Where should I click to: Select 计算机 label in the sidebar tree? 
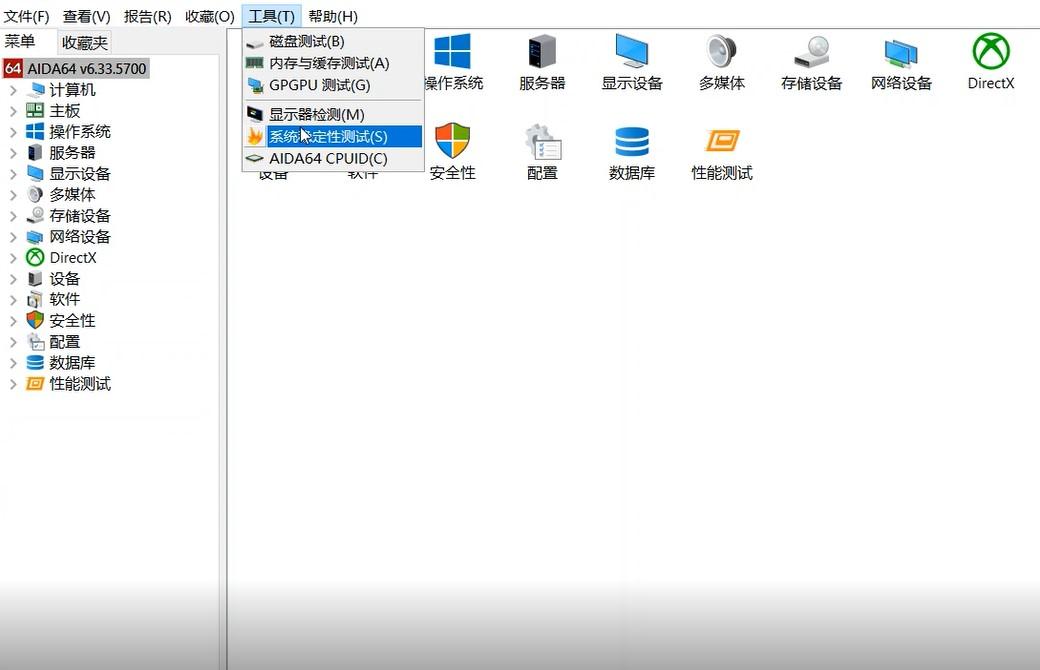(72, 90)
